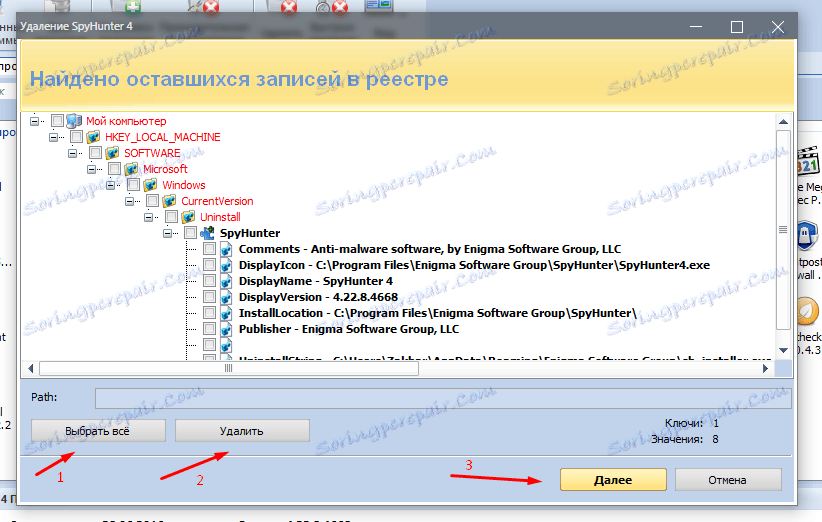Check the Uninstall key checkbox
The width and height of the screenshot is (822, 522).
pyautogui.click(x=171, y=217)
